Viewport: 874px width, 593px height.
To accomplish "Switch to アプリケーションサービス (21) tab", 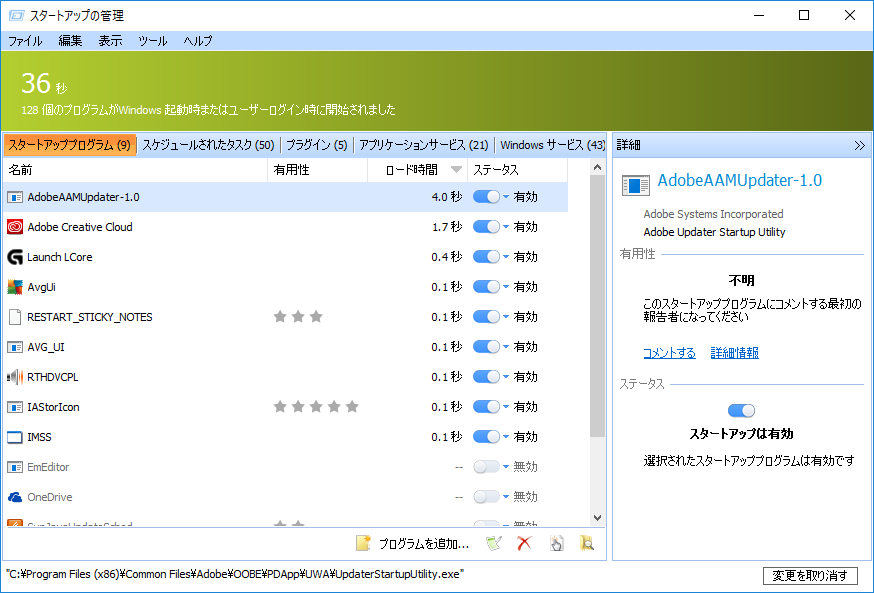I will pyautogui.click(x=424, y=145).
